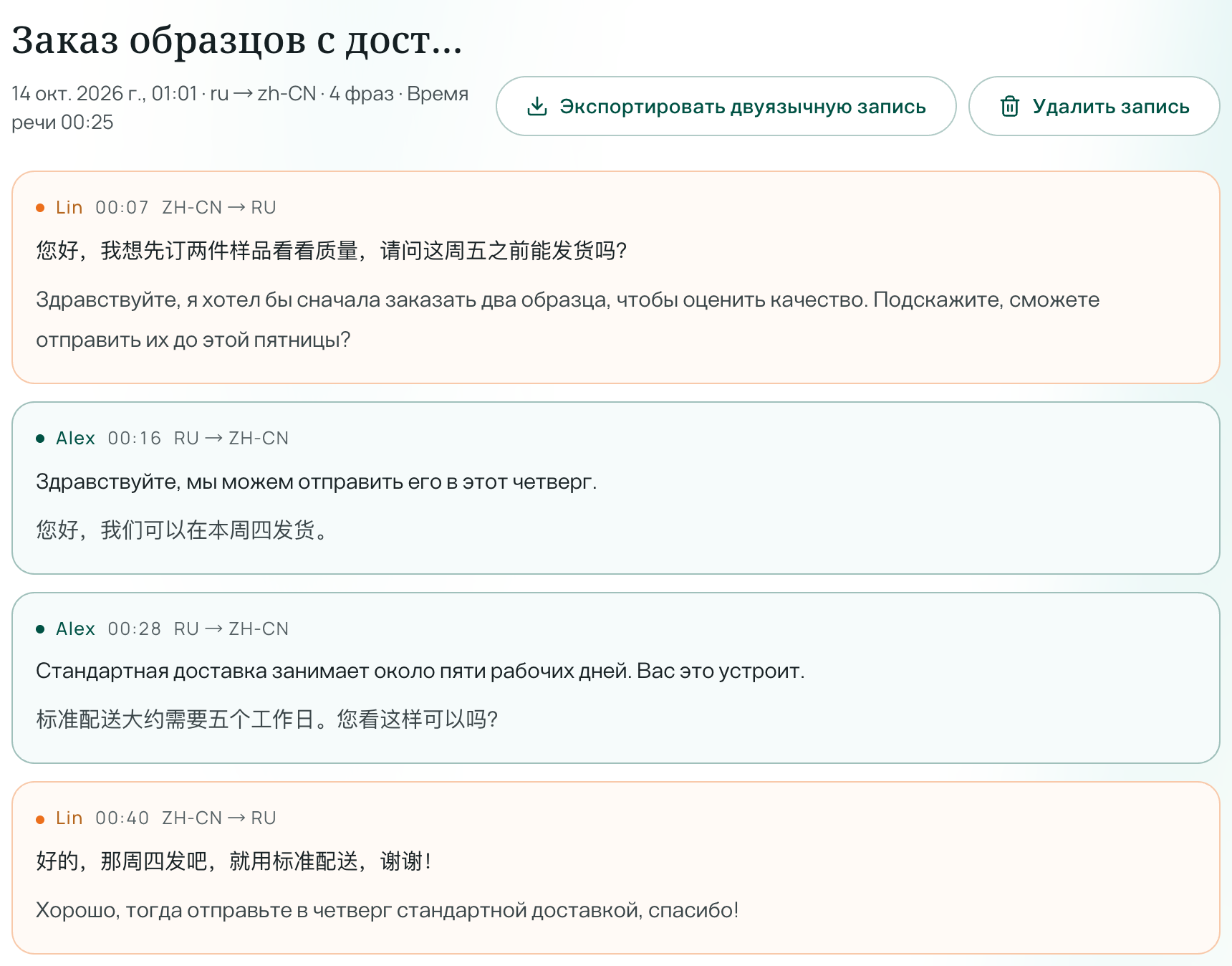Click speaker name Lin at 00:40
The image size is (1232, 966).
point(69,818)
